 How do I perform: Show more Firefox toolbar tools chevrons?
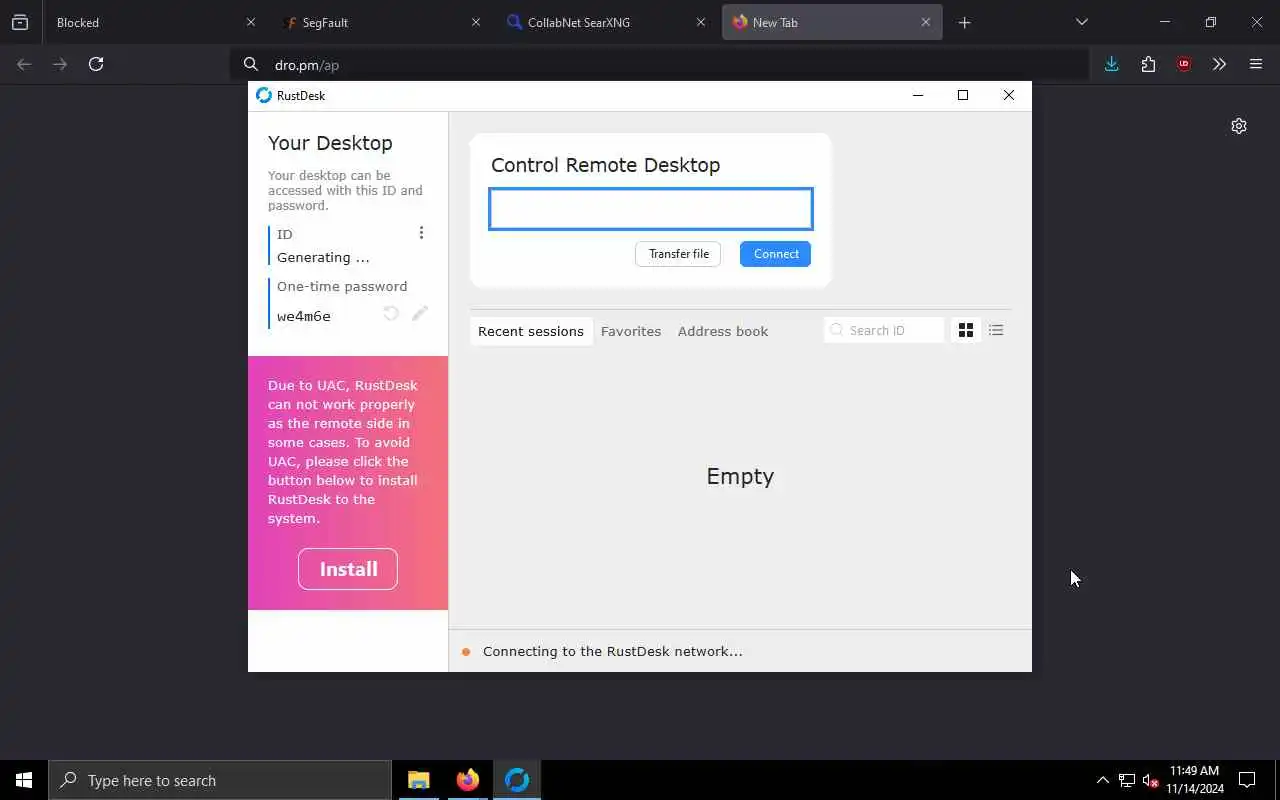point(1219,64)
